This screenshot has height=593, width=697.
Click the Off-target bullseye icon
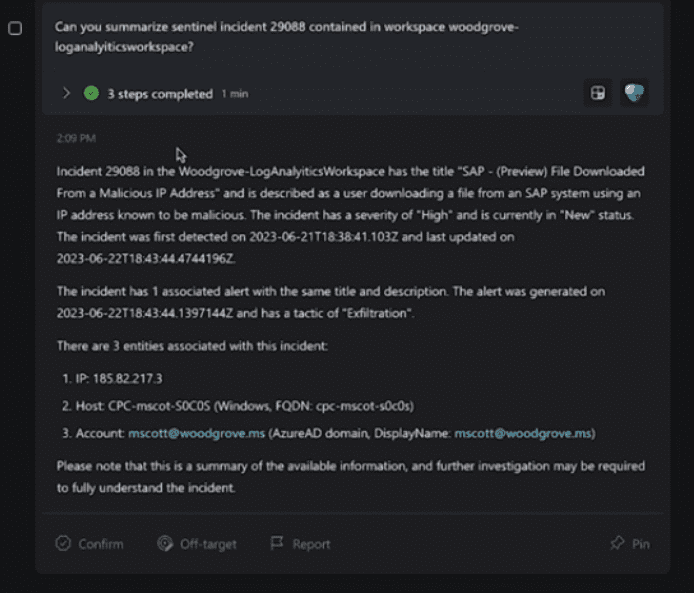[x=165, y=543]
